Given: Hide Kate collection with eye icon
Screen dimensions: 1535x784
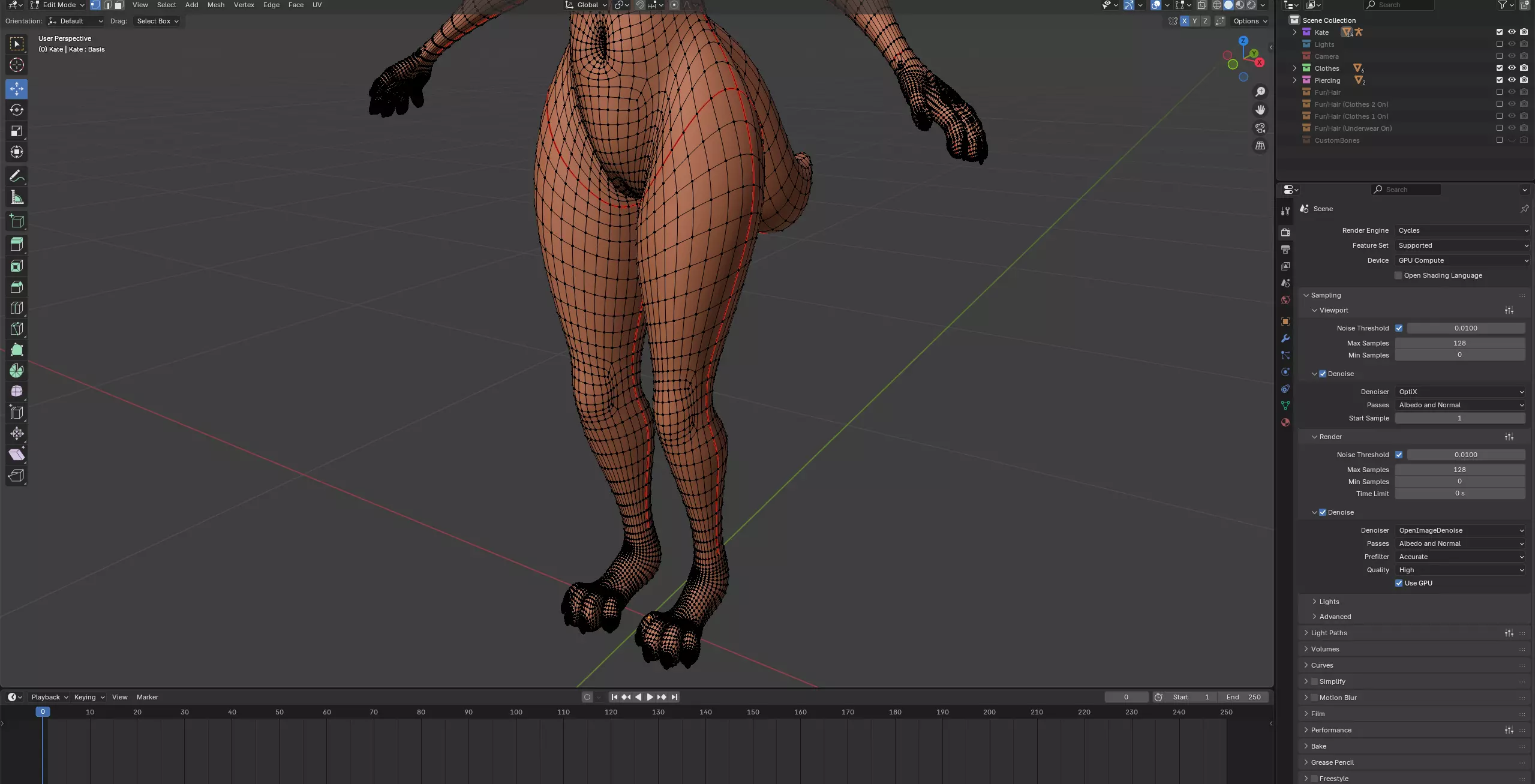Looking at the screenshot, I should (x=1512, y=32).
